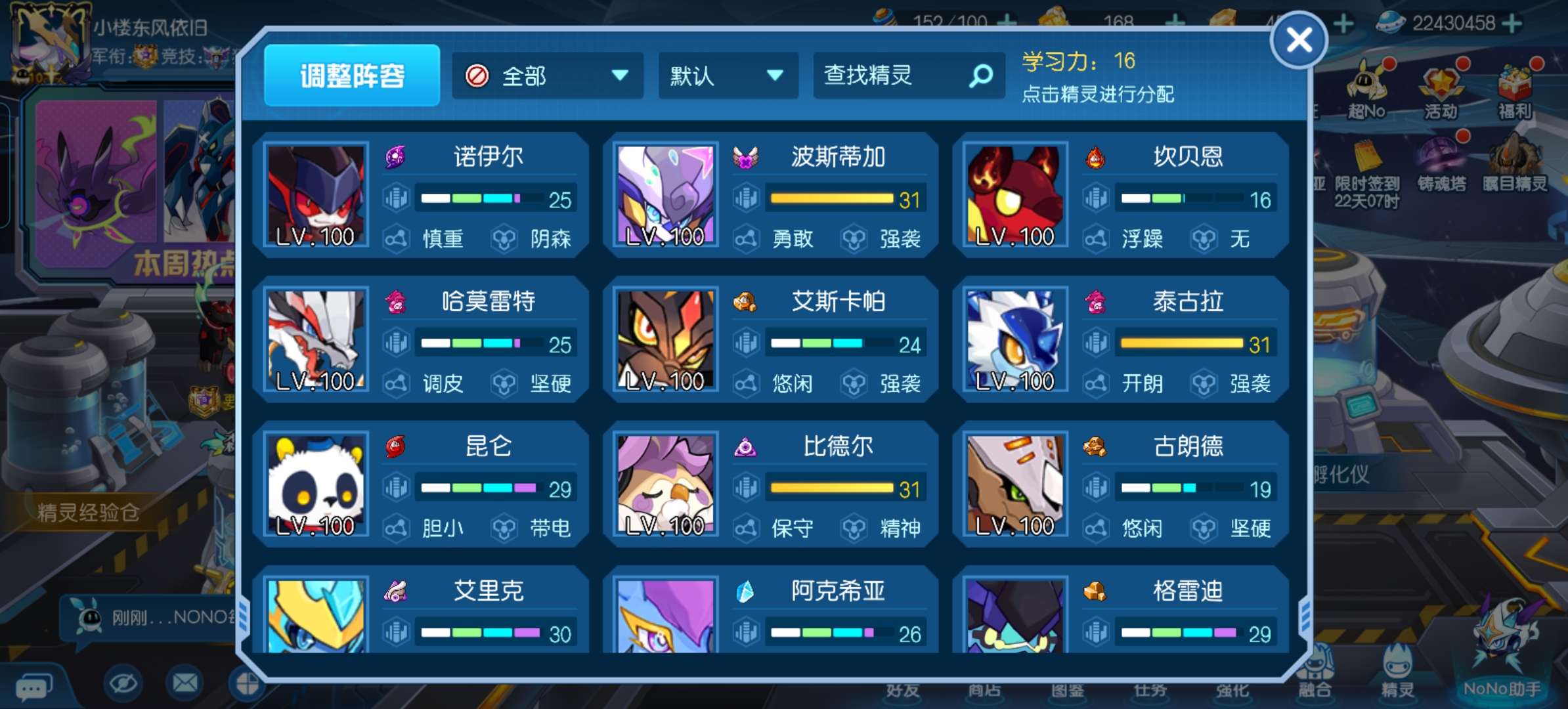Image resolution: width=1568 pixels, height=709 pixels.
Task: Open the 融合 tab in bottom bar
Action: click(x=1315, y=675)
